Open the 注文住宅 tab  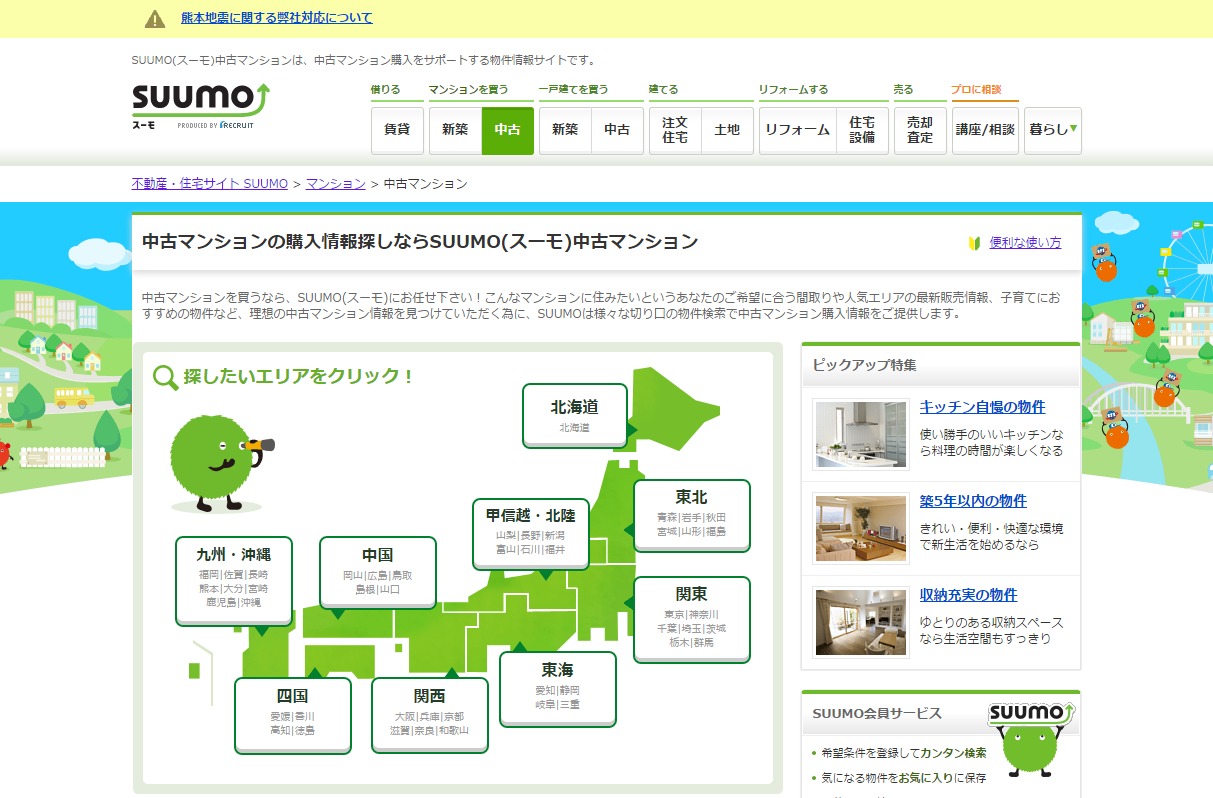675,131
